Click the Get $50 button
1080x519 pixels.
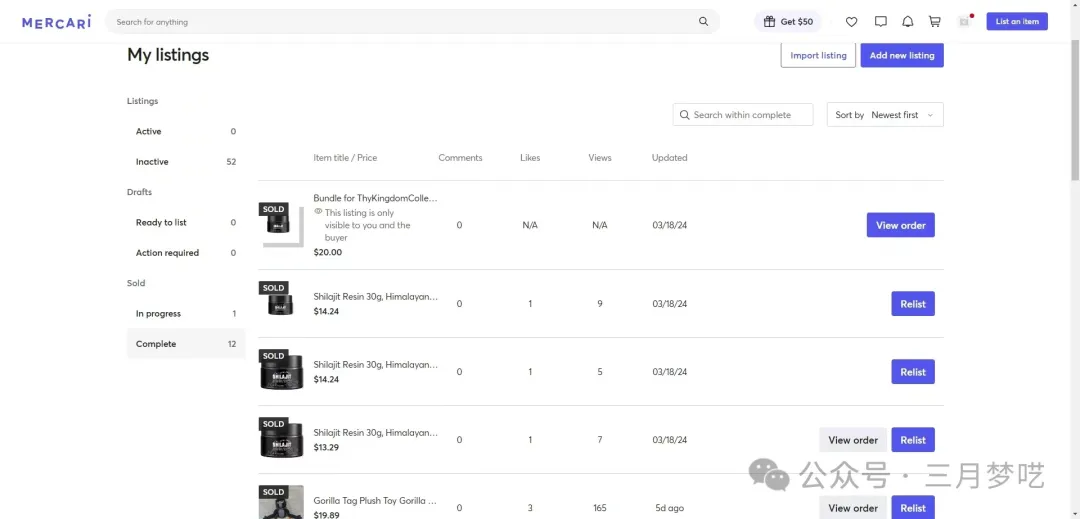pos(788,21)
